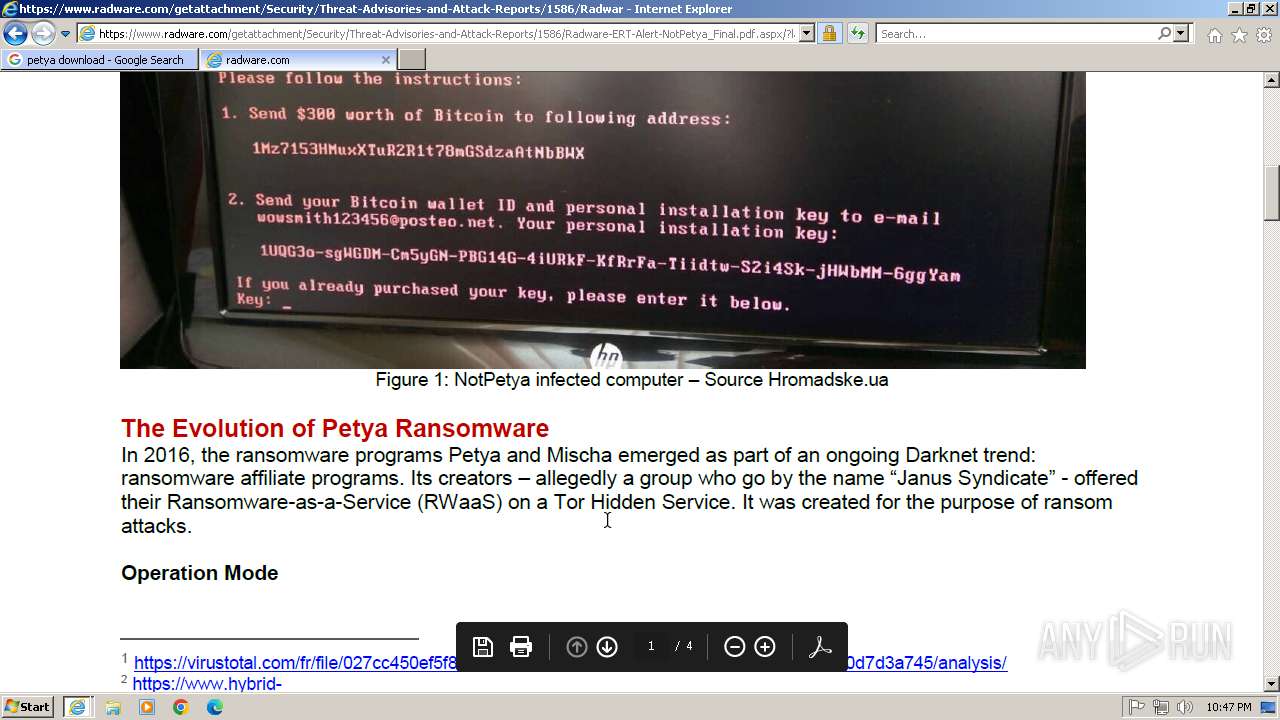Go to next PDF page arrow
This screenshot has height=720, width=1280.
click(x=607, y=647)
